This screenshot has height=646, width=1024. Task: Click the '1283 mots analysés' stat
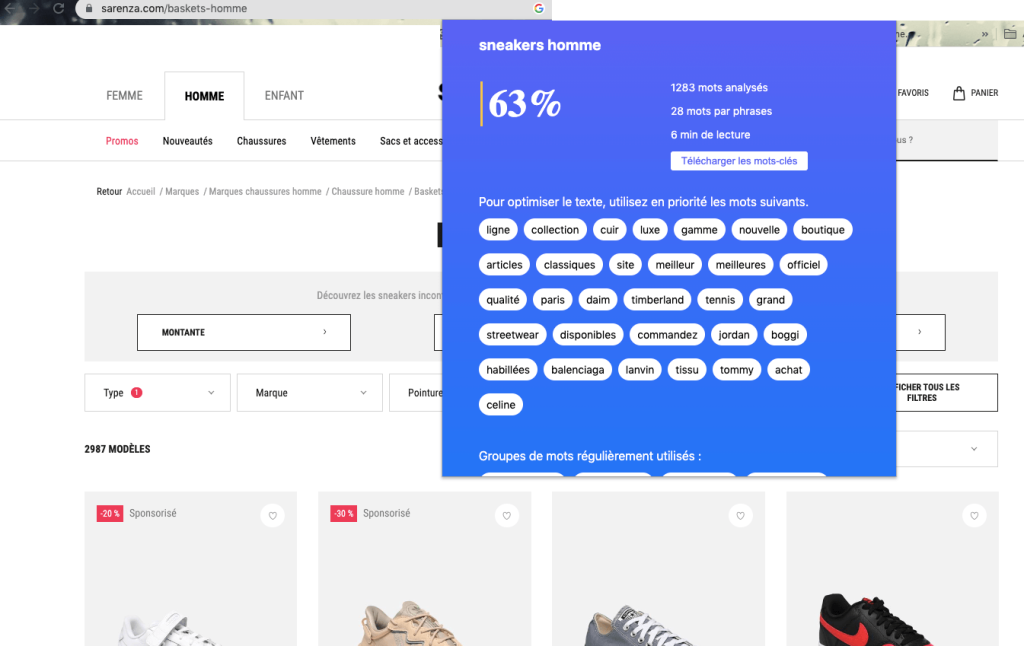[719, 88]
